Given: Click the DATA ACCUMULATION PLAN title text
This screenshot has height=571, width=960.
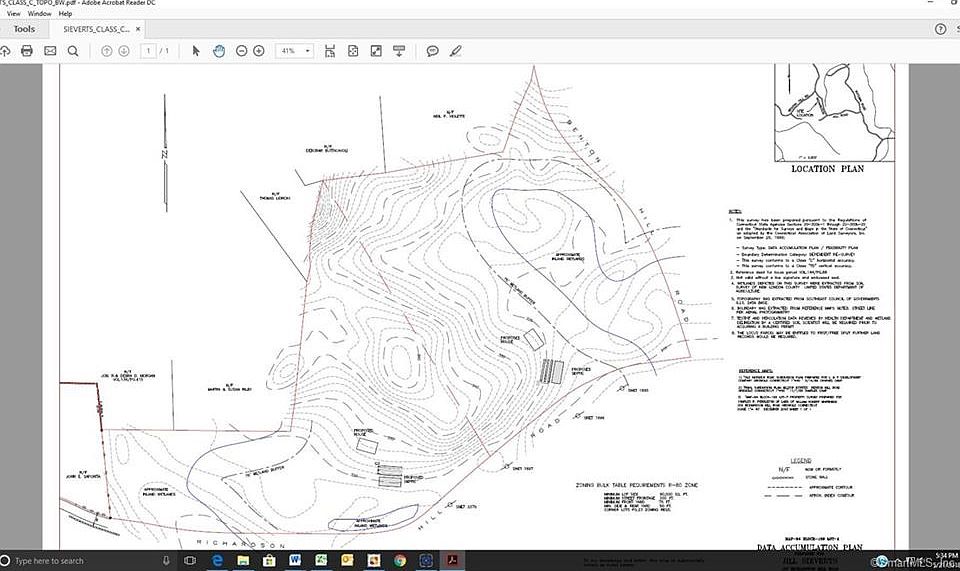Looking at the screenshot, I should [x=809, y=547].
